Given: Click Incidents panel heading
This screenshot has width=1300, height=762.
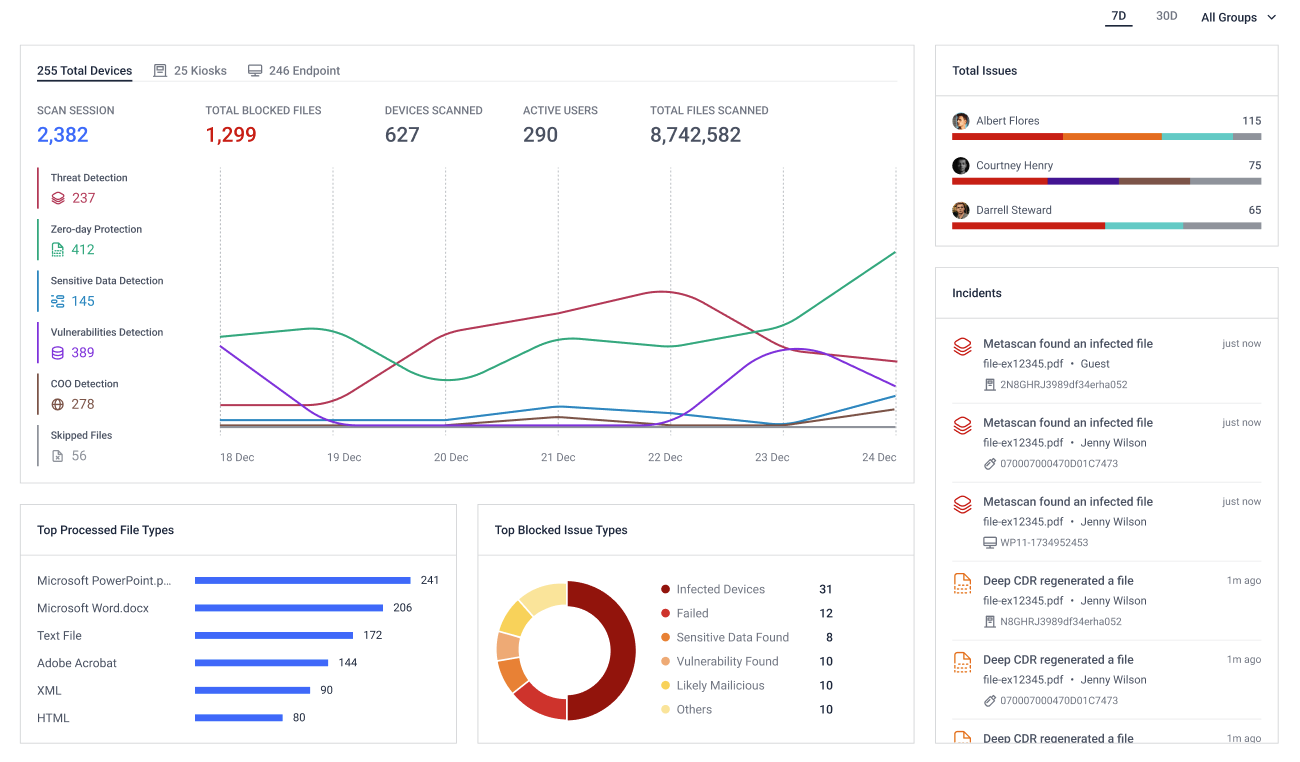Looking at the screenshot, I should pos(977,293).
